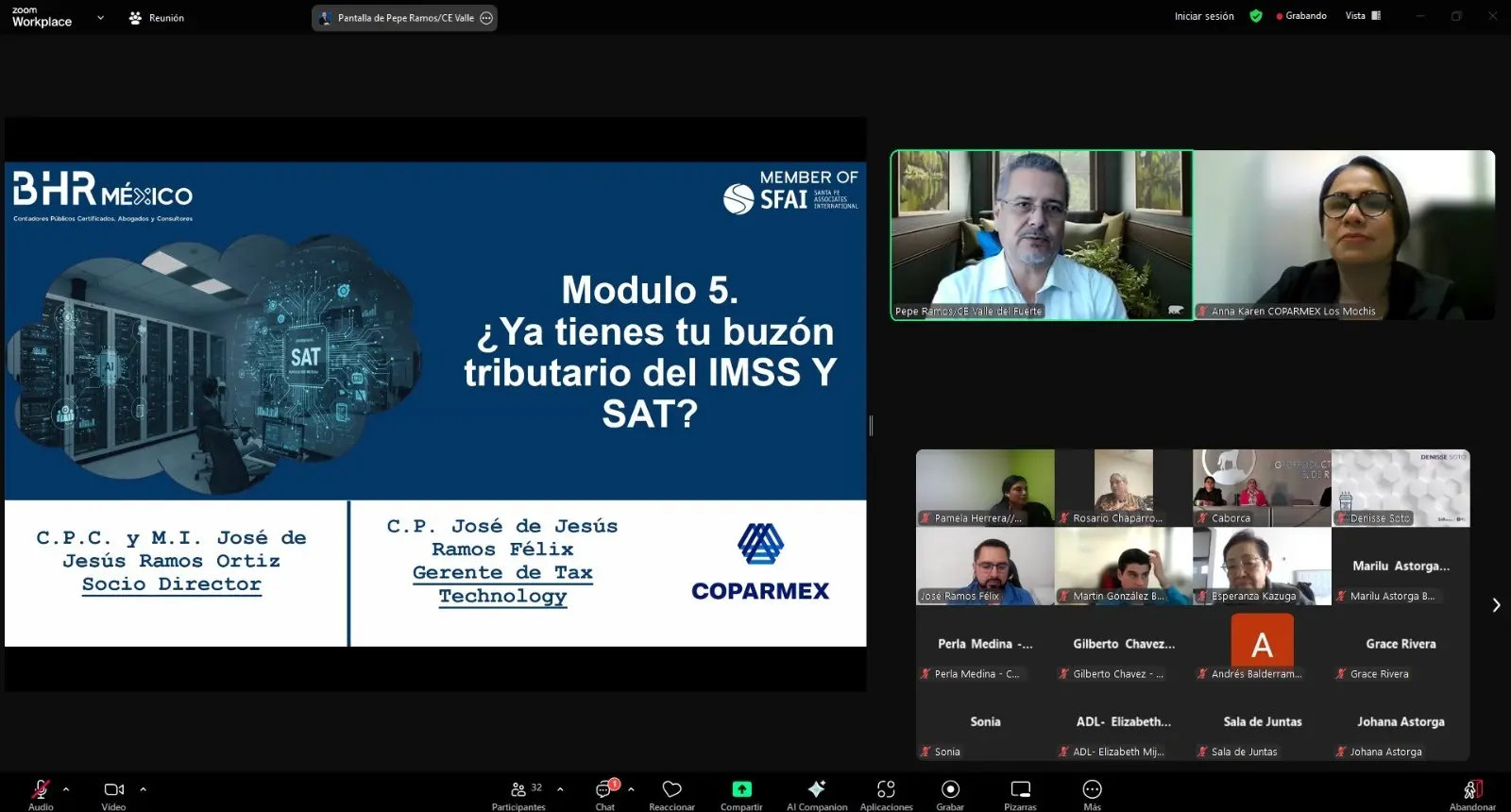Select Esperanza Kazuga video tile
Screen dimensions: 1511x812
pyautogui.click(x=1262, y=567)
